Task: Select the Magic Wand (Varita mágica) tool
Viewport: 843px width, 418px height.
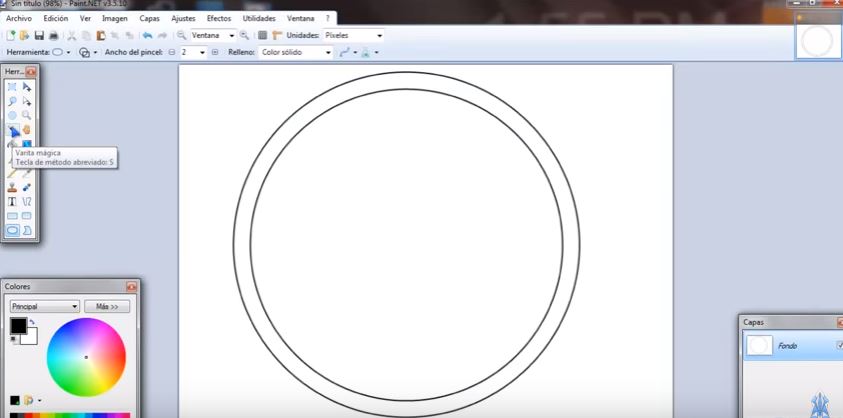Action: click(x=12, y=130)
